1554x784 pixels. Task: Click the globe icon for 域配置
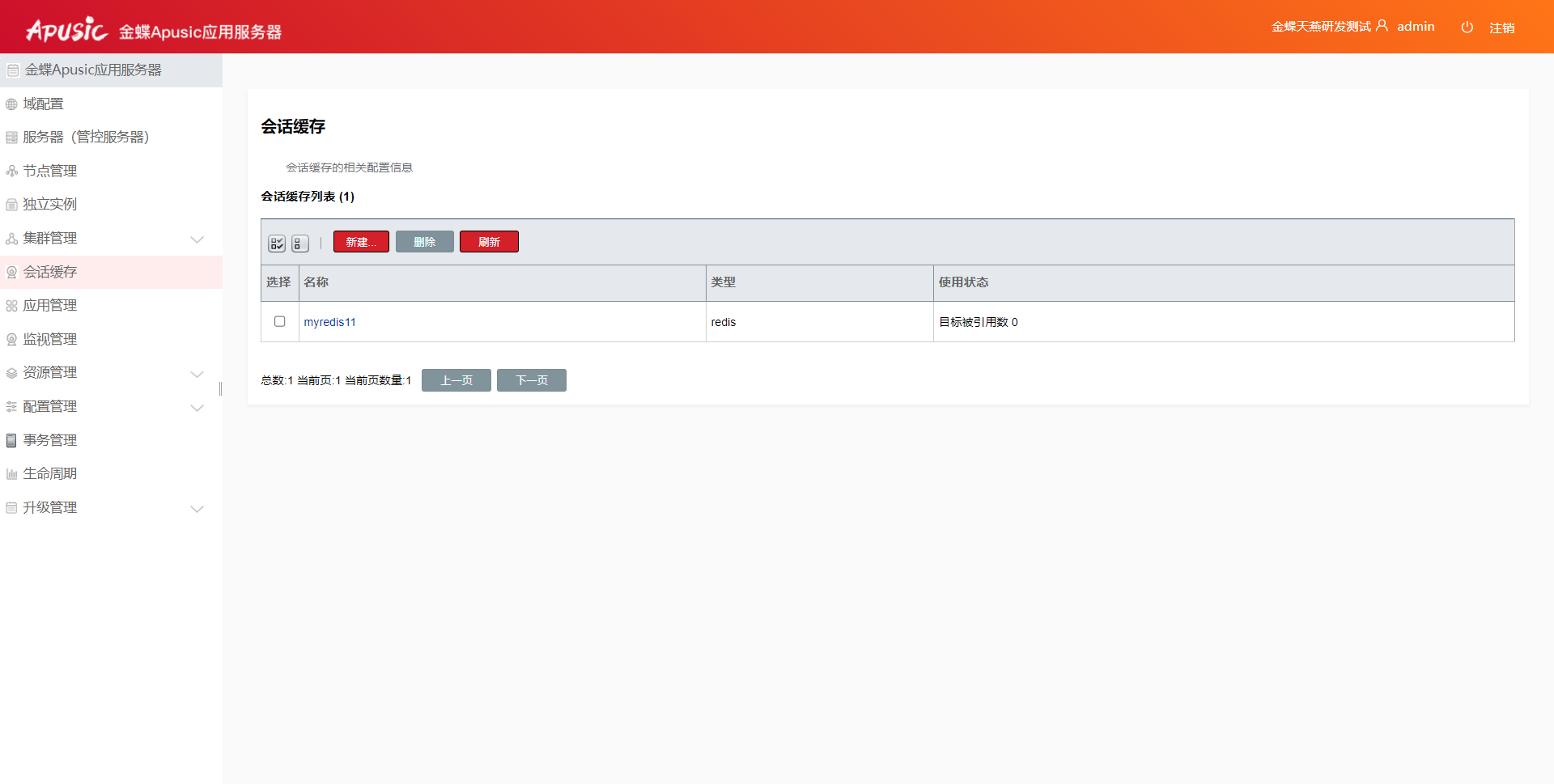click(11, 104)
